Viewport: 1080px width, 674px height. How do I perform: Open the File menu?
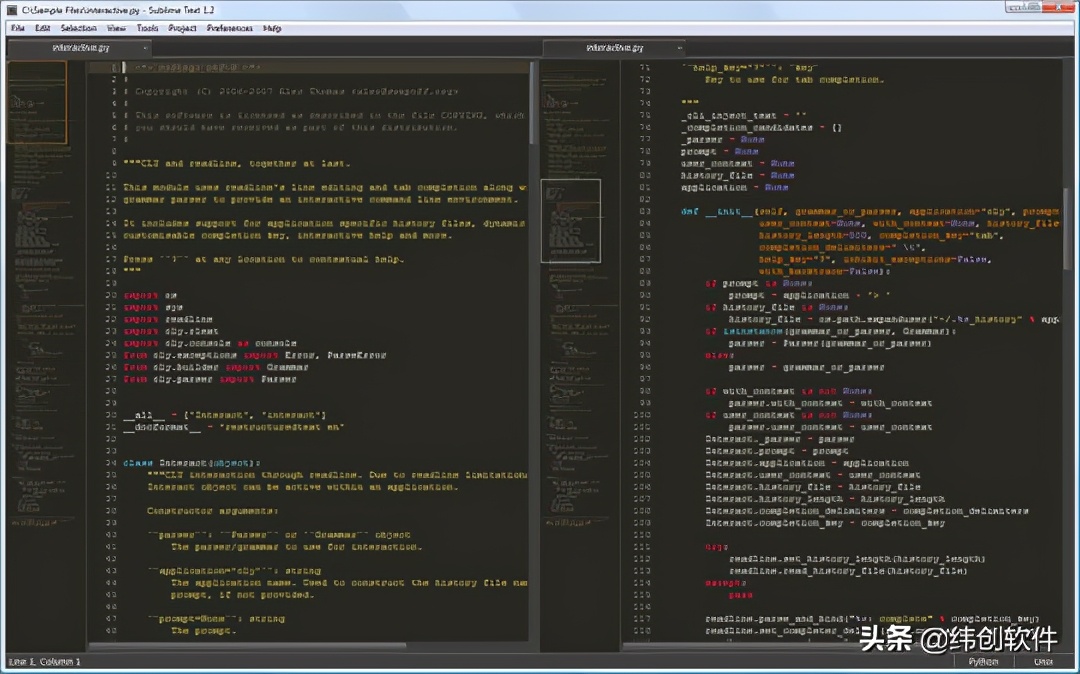coord(17,28)
